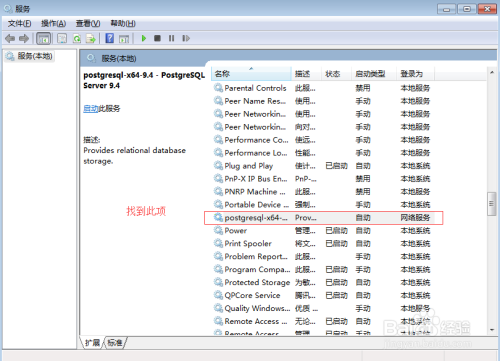Click the gear icon beside PNRP Machine

tap(218, 191)
